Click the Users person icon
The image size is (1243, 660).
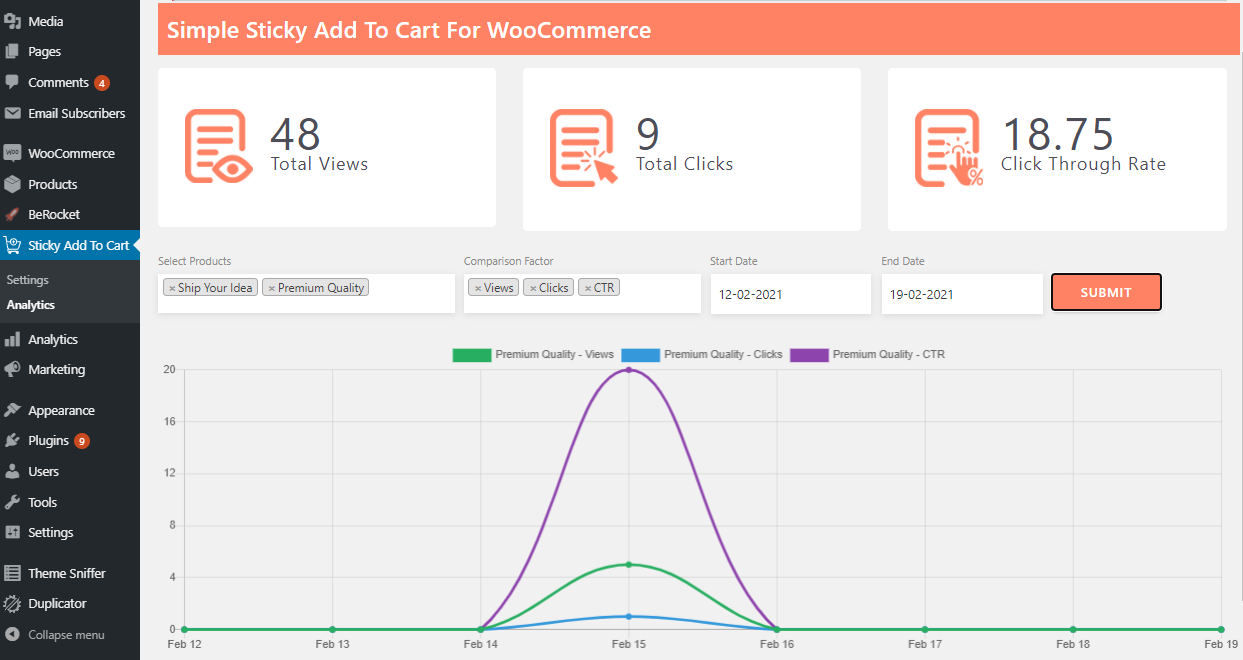point(12,471)
